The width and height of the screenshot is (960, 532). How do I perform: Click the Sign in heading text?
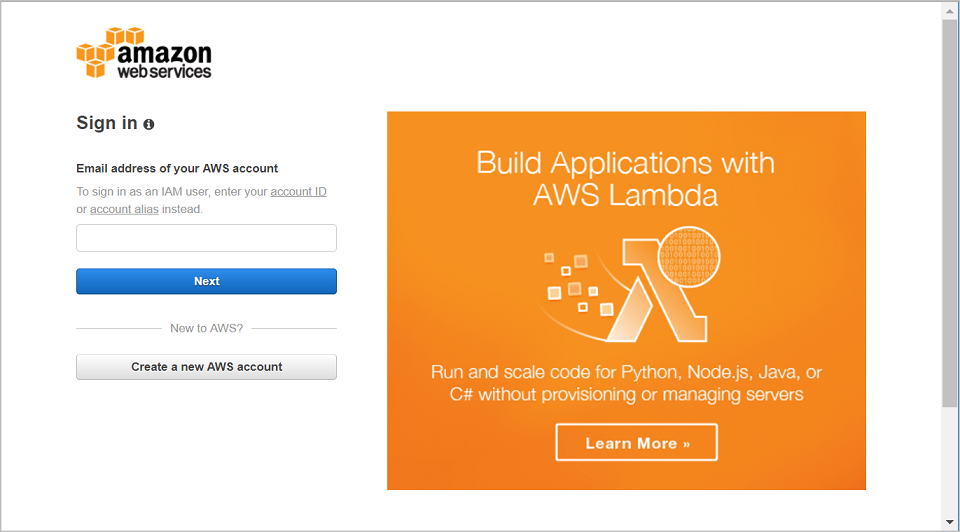[x=107, y=123]
